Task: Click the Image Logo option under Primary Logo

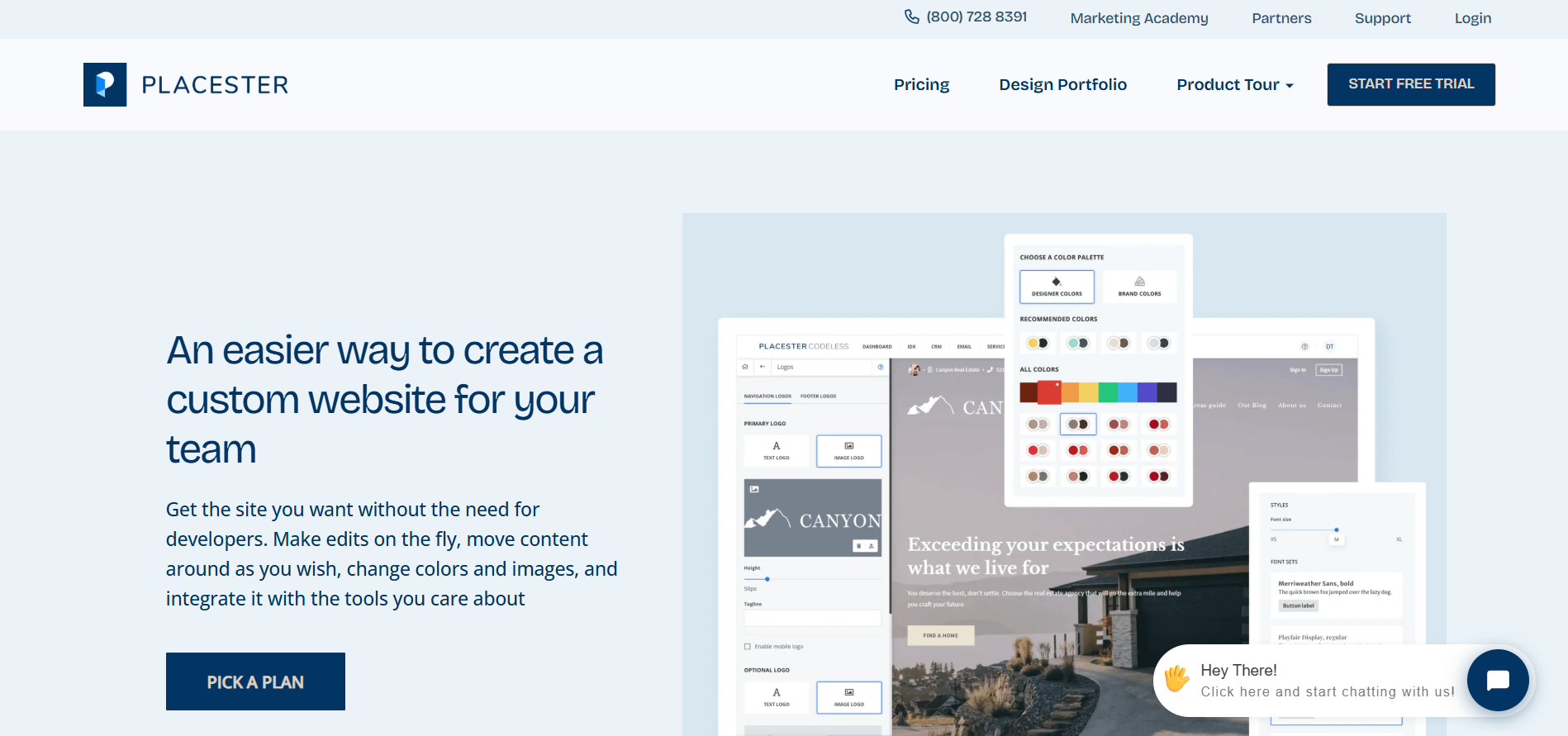Action: click(x=848, y=451)
